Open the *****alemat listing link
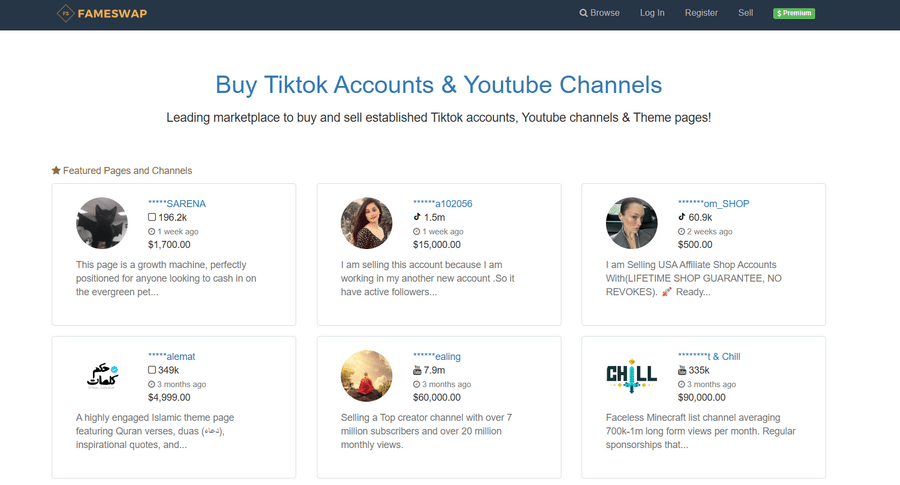The width and height of the screenshot is (900, 485). click(172, 356)
